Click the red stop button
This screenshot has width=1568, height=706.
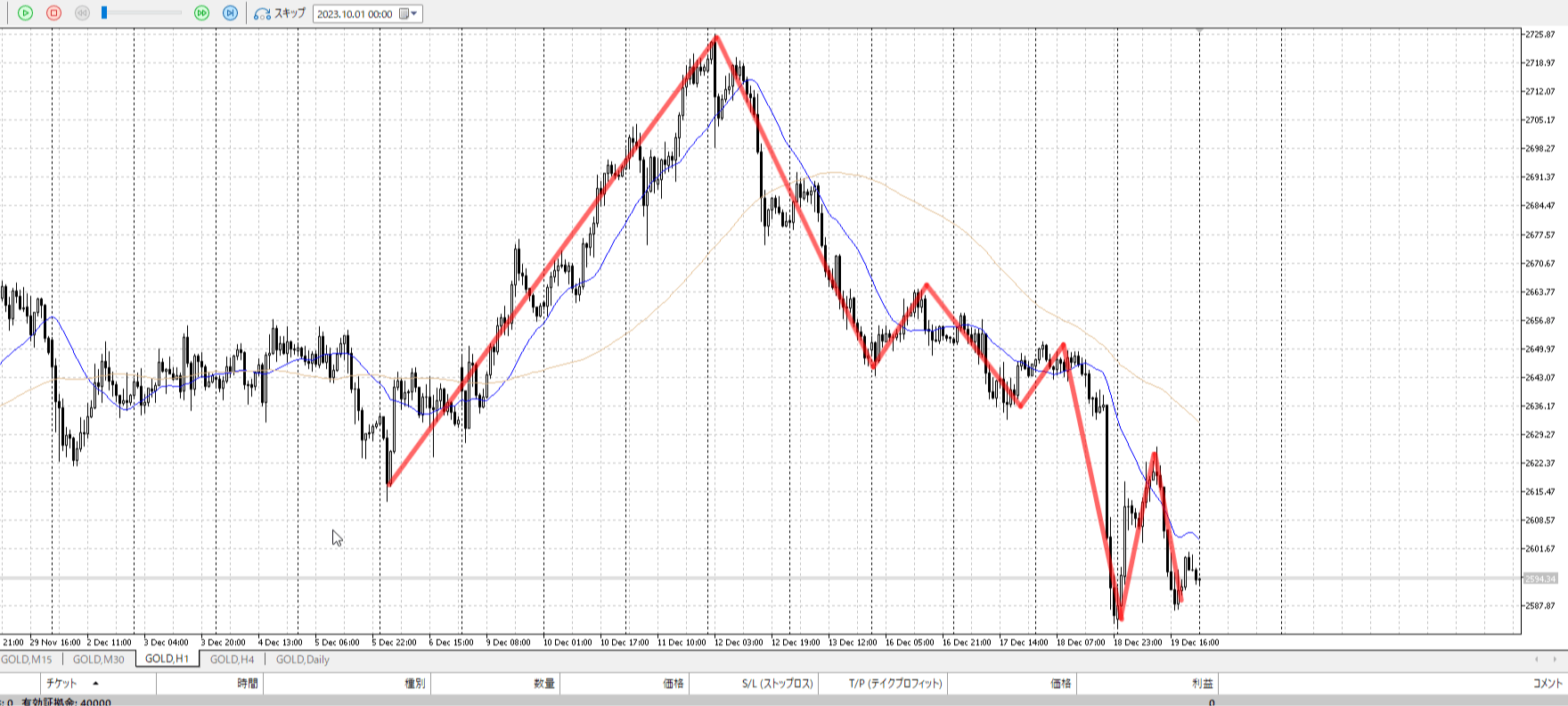53,13
